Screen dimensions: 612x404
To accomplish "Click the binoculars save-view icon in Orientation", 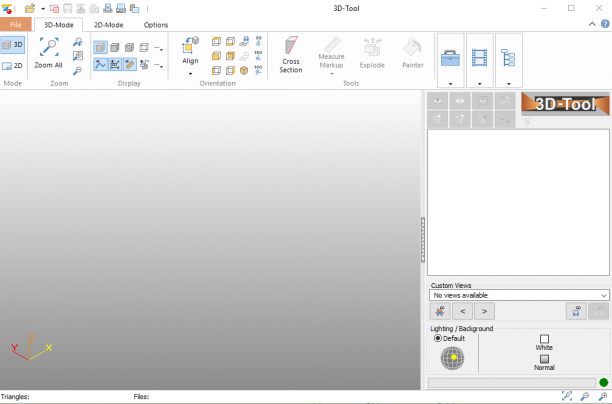I will click(244, 41).
